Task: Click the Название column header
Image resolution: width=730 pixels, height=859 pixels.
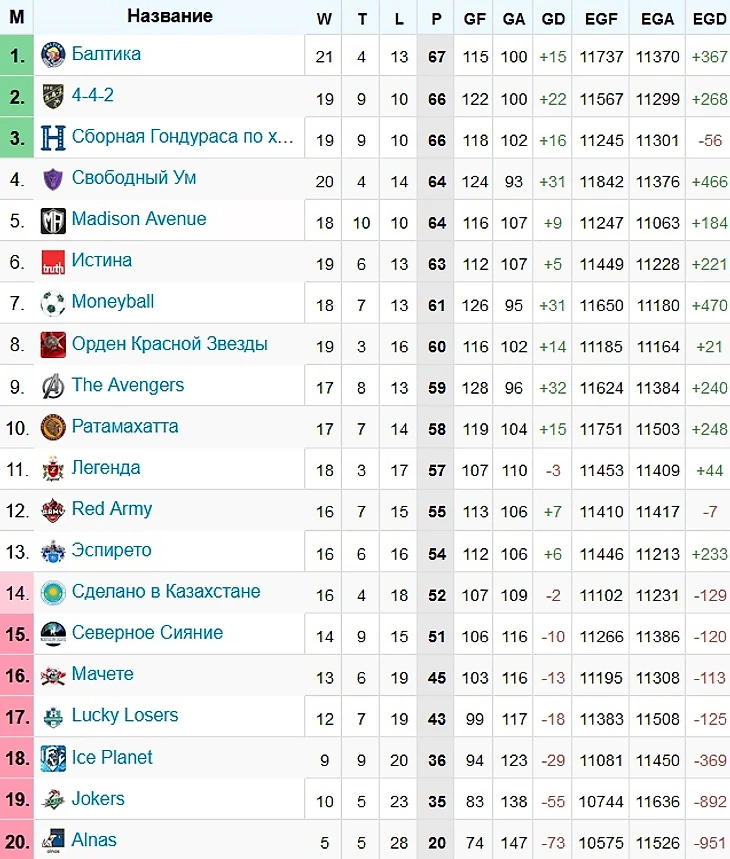Action: (170, 17)
